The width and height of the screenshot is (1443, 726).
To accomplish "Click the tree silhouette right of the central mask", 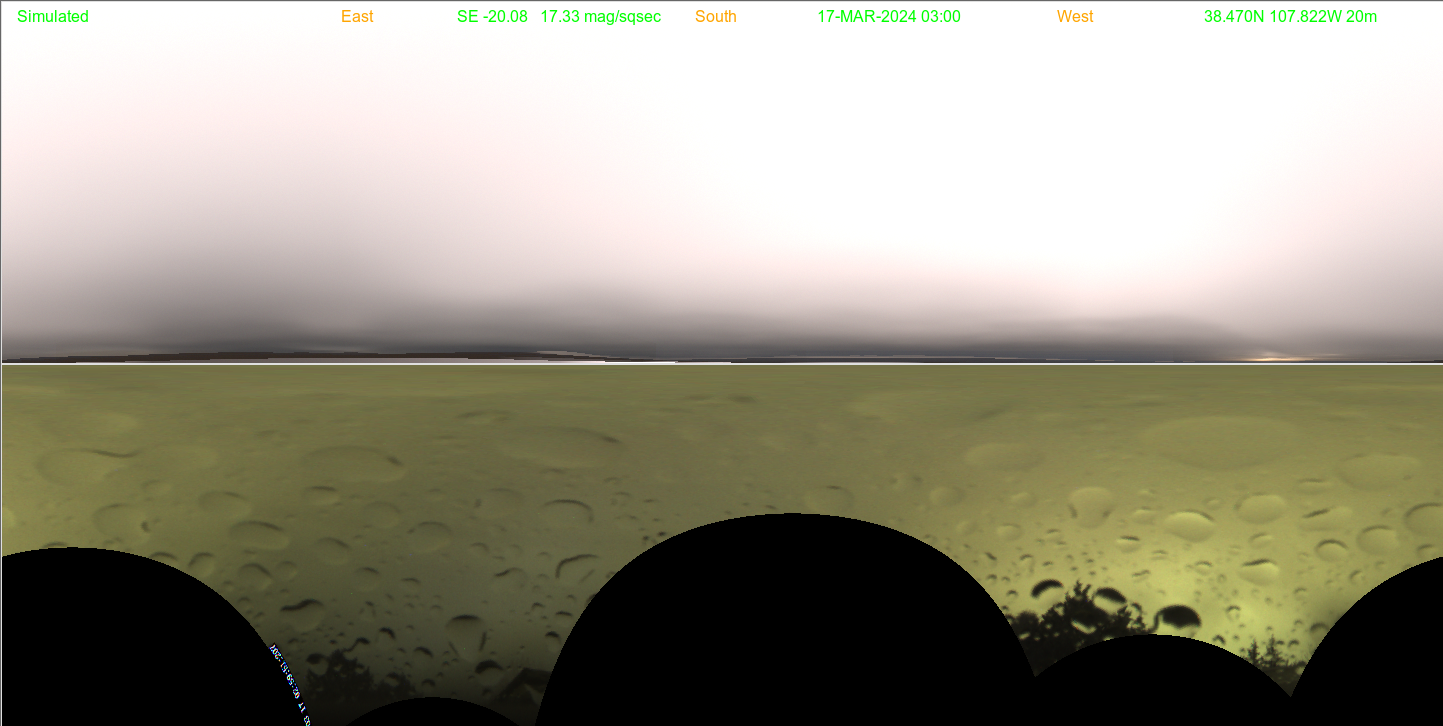I will coord(1070,620).
